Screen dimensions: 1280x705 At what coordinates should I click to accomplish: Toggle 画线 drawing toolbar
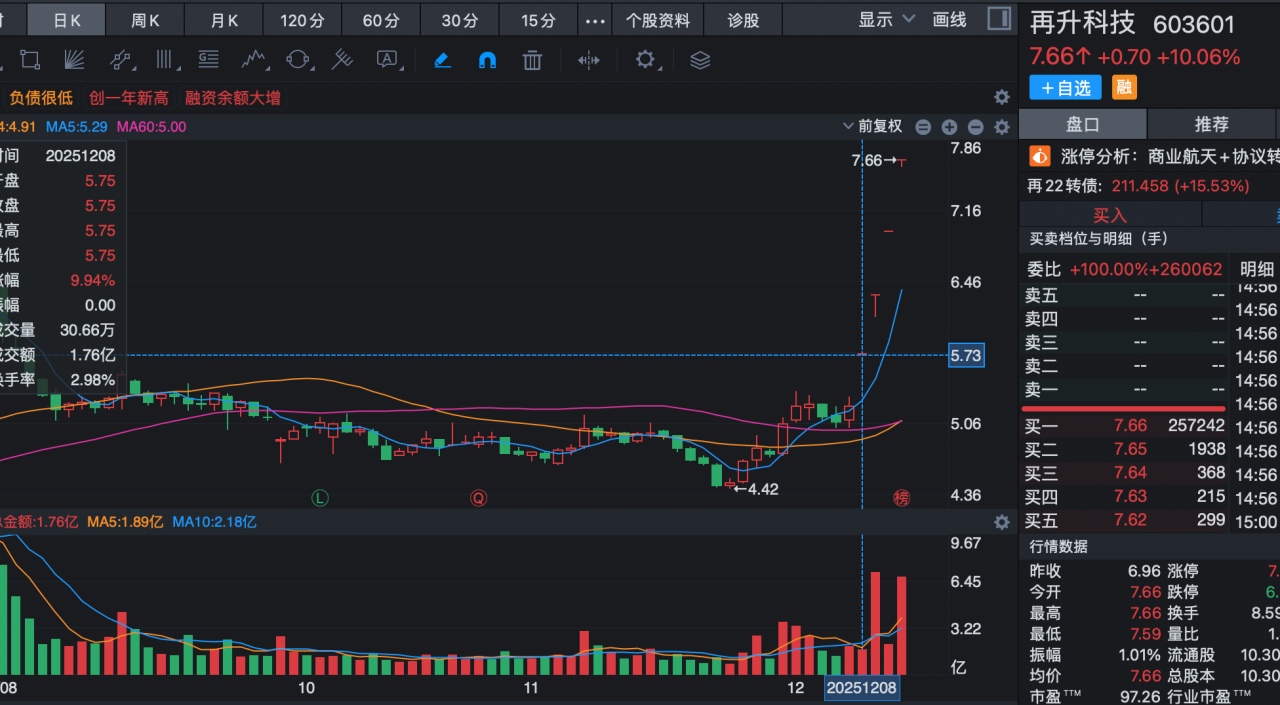[x=949, y=20]
